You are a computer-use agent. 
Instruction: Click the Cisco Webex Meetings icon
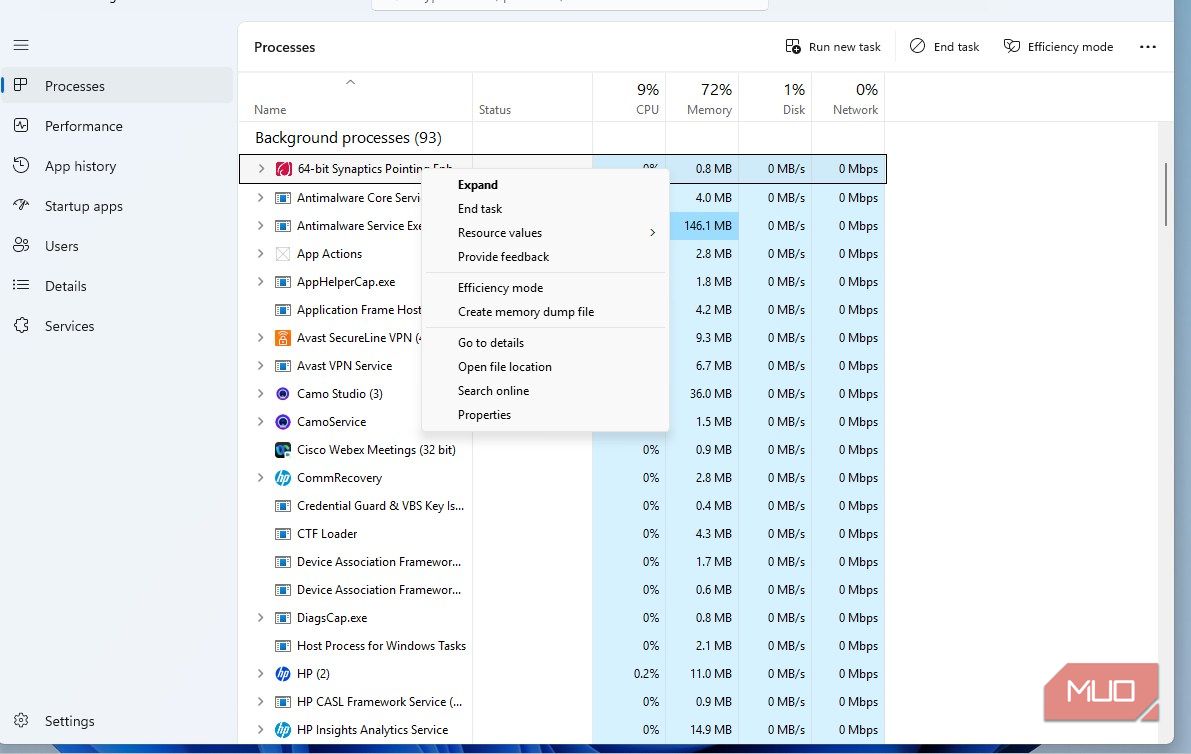pyautogui.click(x=283, y=450)
